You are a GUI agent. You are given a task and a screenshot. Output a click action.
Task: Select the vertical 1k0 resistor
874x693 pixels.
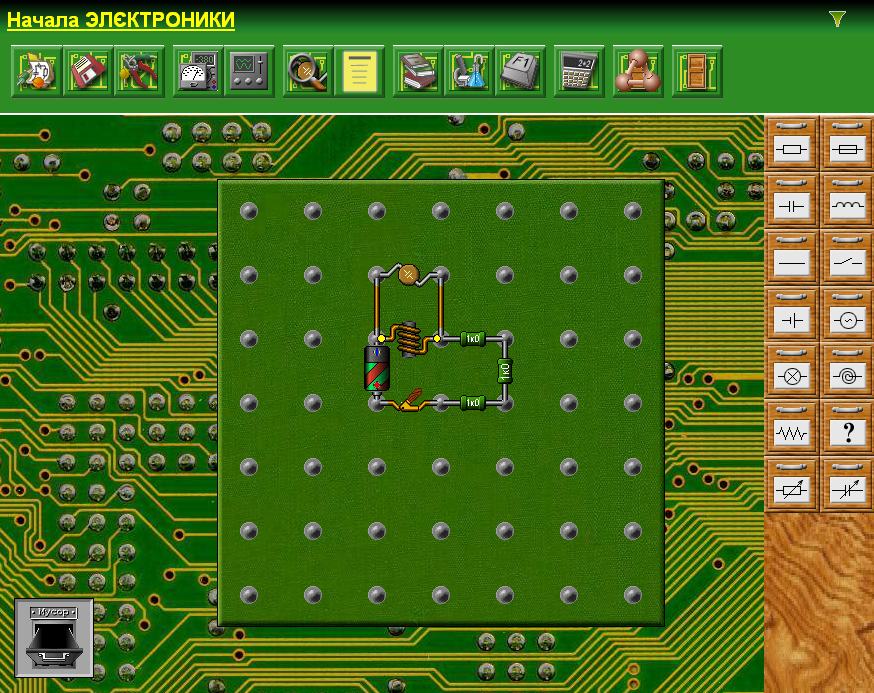[x=505, y=371]
